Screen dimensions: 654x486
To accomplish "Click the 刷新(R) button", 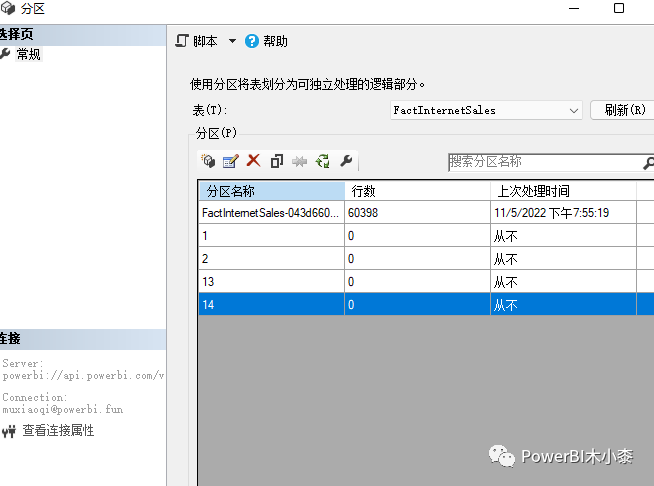I will tap(622, 110).
